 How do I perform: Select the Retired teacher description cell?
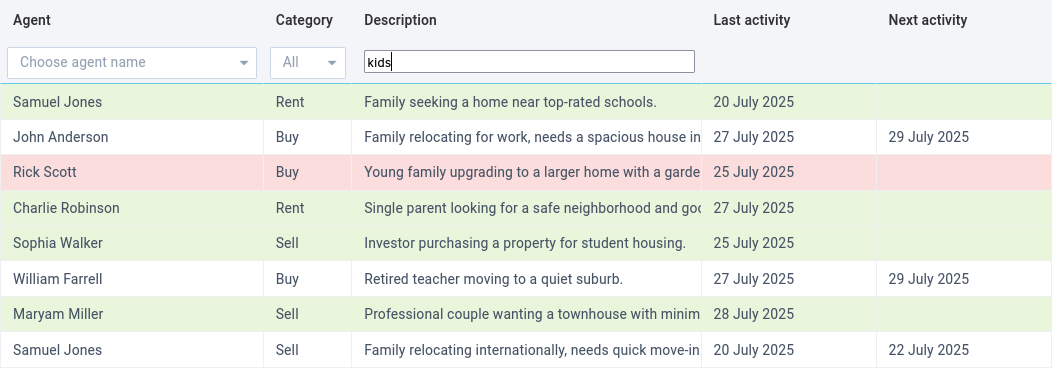526,279
